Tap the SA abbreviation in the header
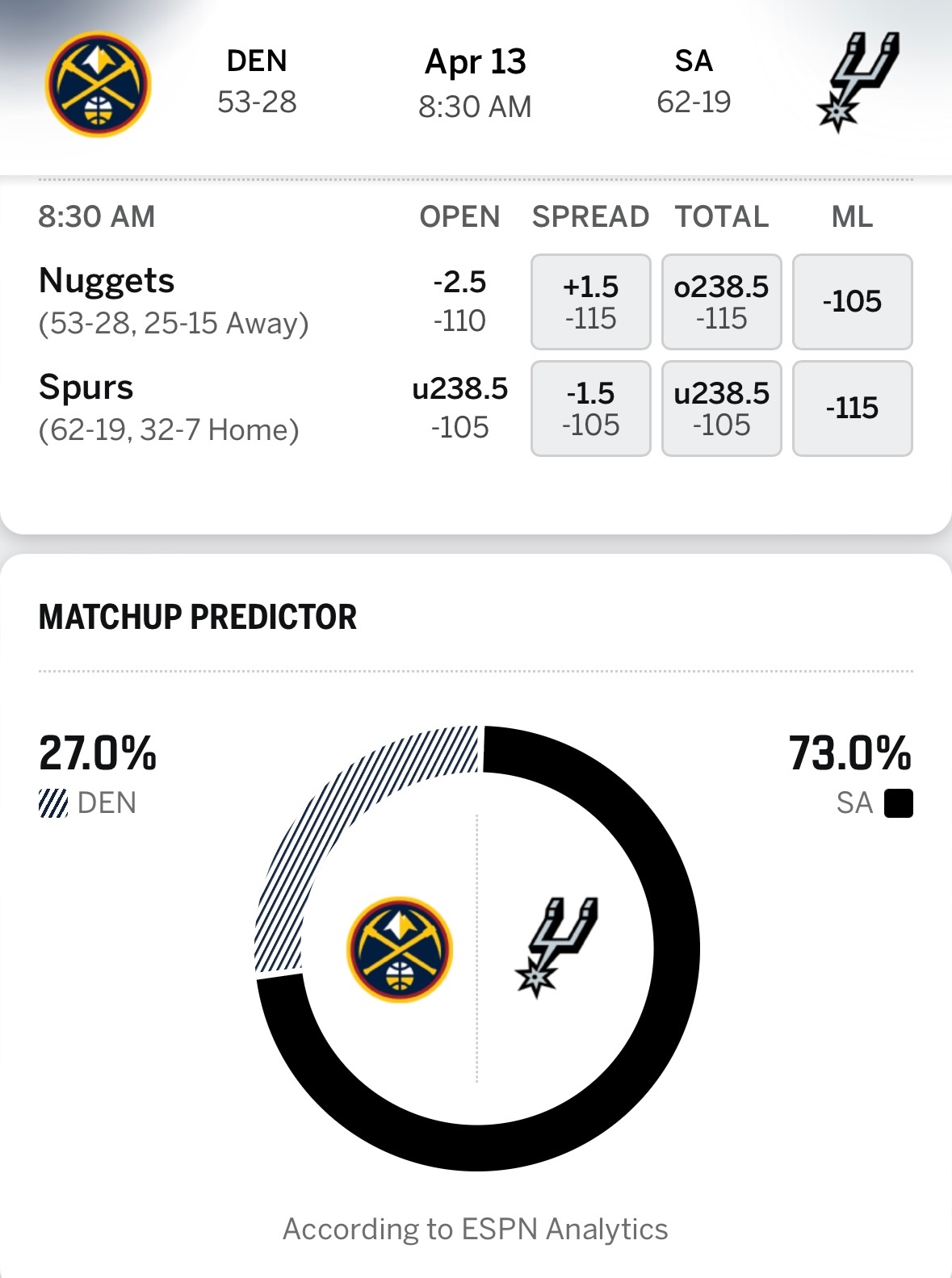 694,61
